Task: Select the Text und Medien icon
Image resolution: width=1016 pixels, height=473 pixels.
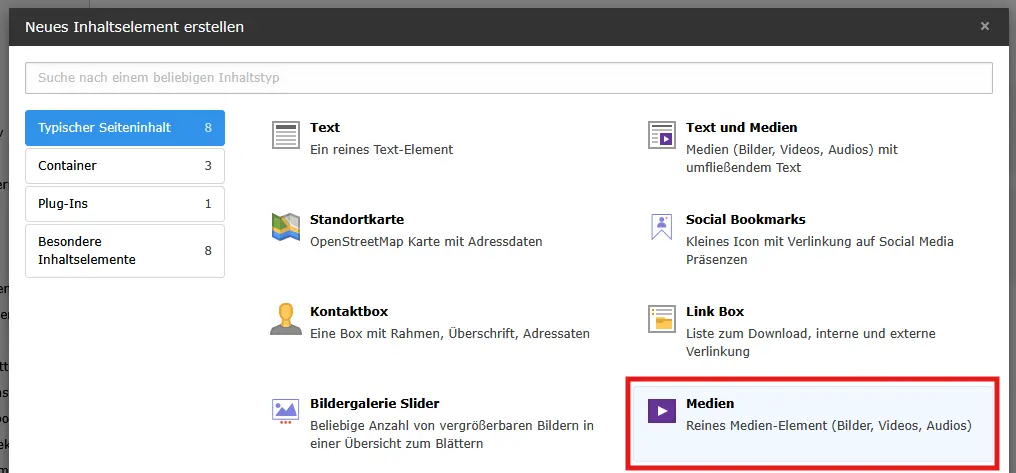Action: [x=661, y=135]
